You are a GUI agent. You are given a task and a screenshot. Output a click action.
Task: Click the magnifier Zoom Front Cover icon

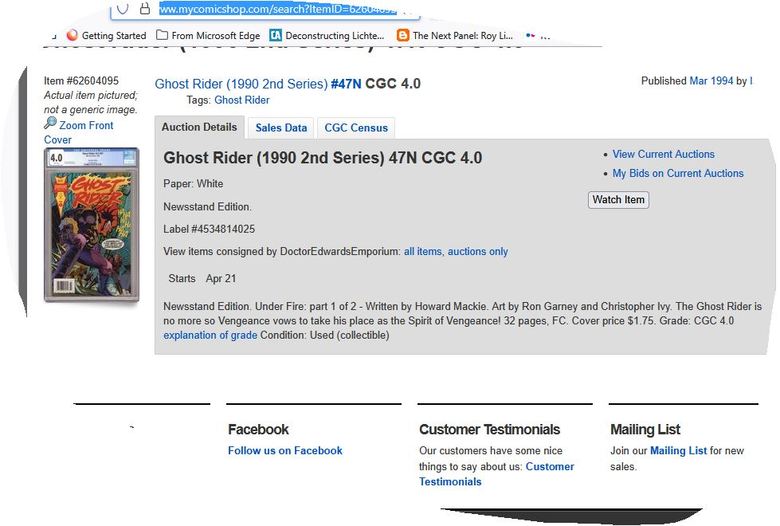click(x=50, y=122)
